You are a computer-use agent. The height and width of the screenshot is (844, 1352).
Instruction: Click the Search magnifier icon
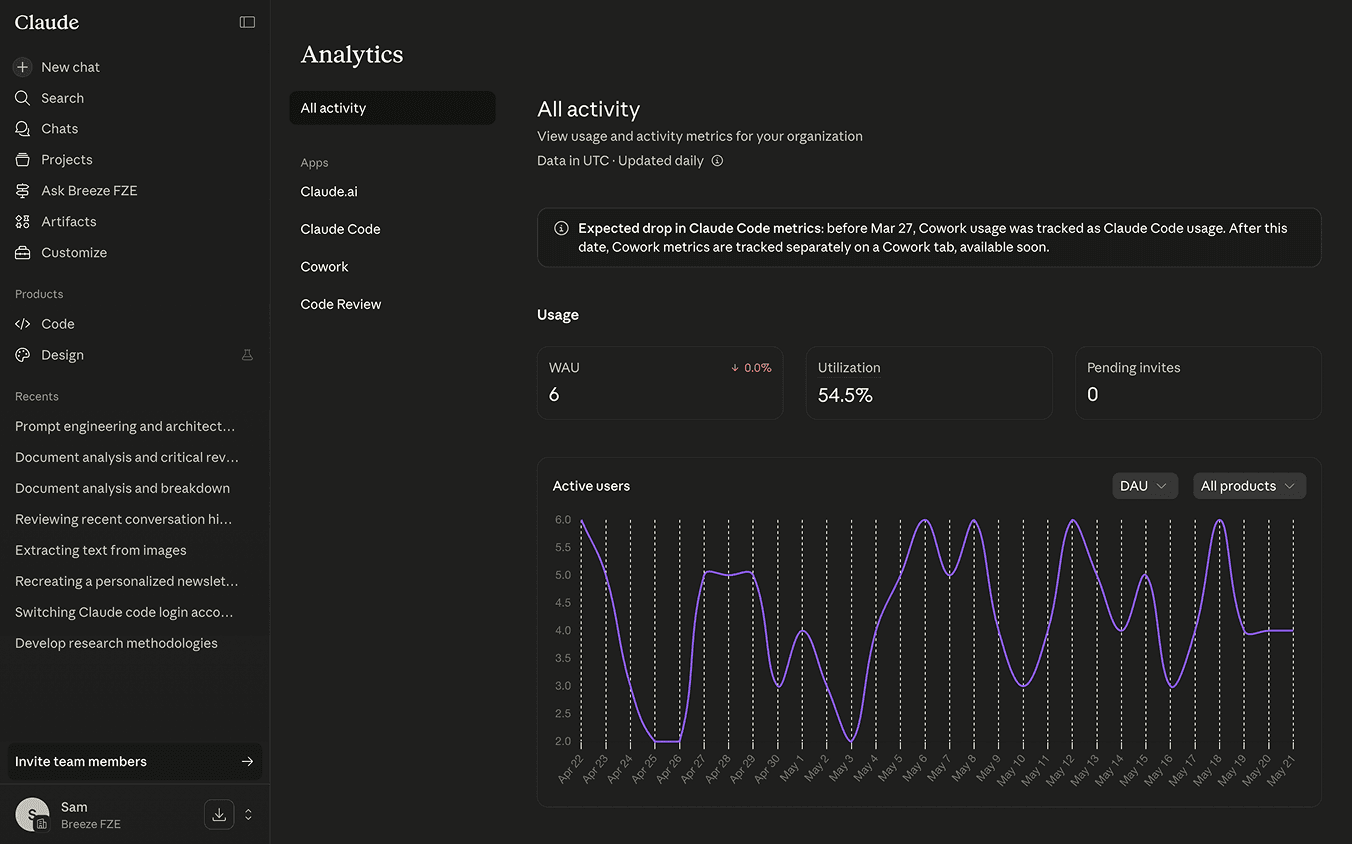(22, 98)
